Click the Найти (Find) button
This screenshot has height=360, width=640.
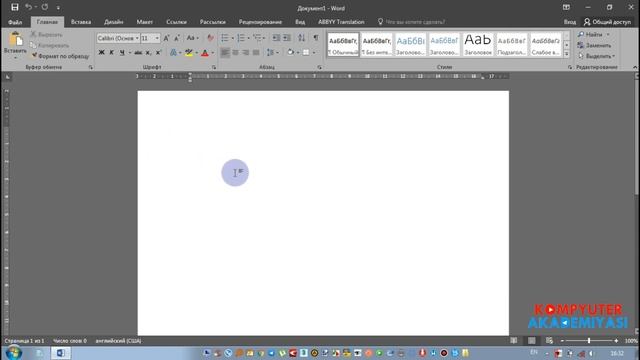[x=591, y=35]
